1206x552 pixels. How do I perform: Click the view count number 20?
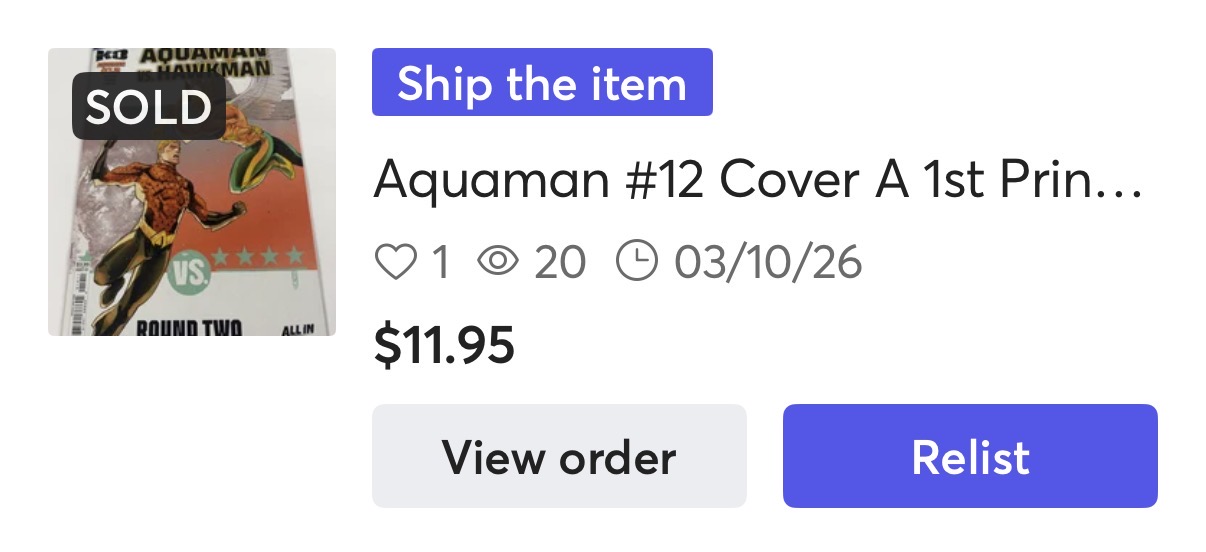[x=559, y=263]
